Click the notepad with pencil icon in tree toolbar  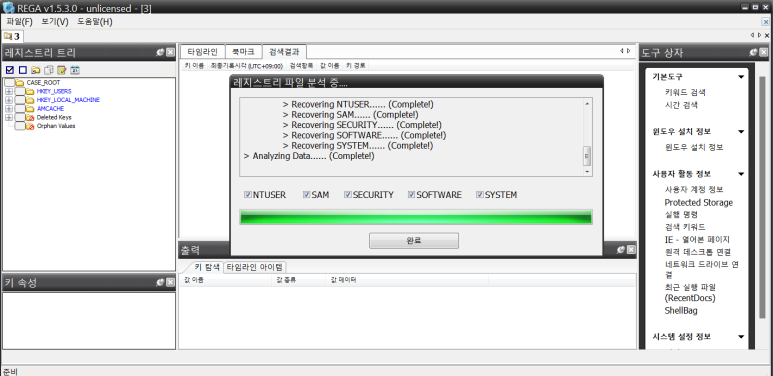pos(62,70)
